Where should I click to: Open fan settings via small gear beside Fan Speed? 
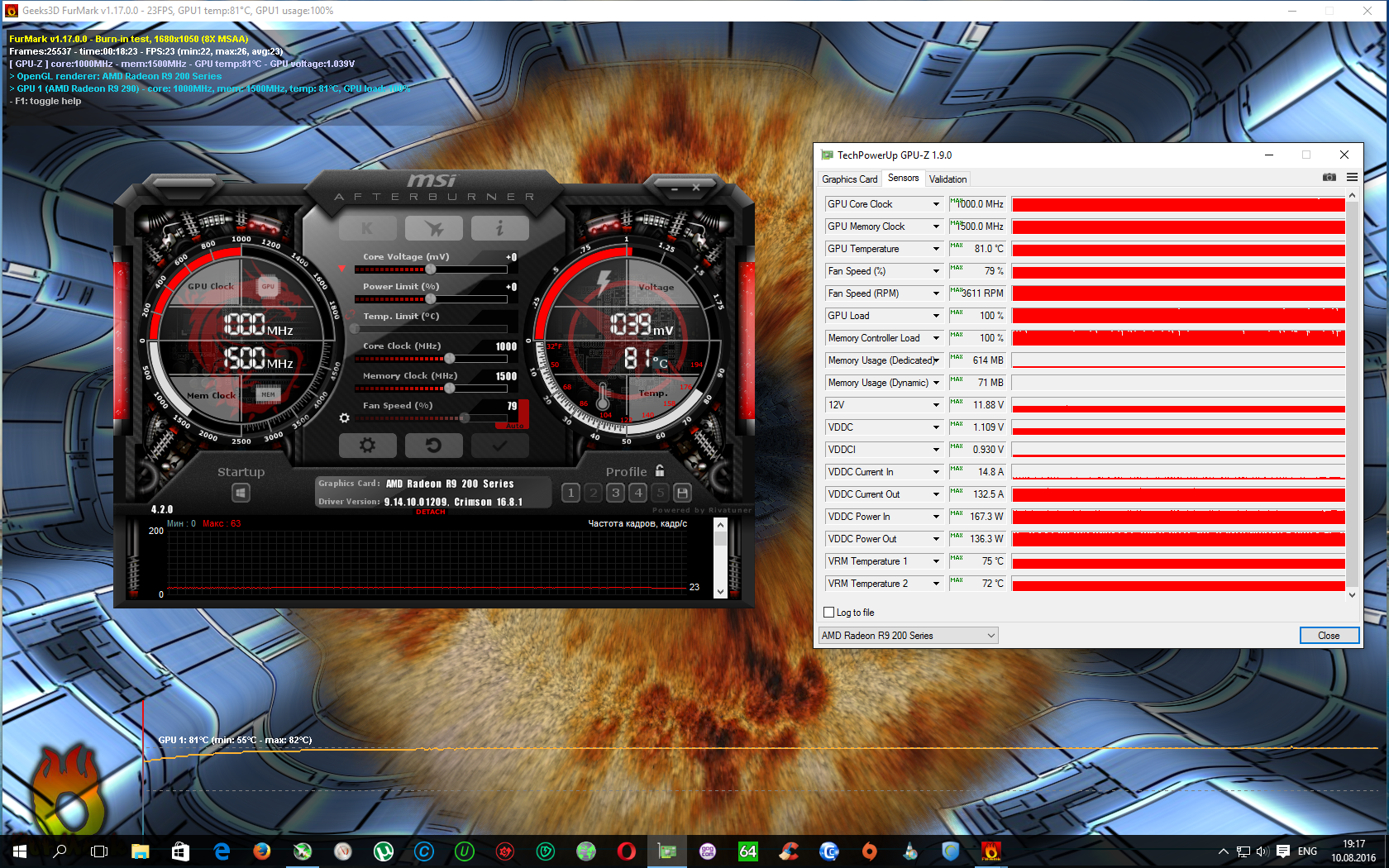pos(345,418)
